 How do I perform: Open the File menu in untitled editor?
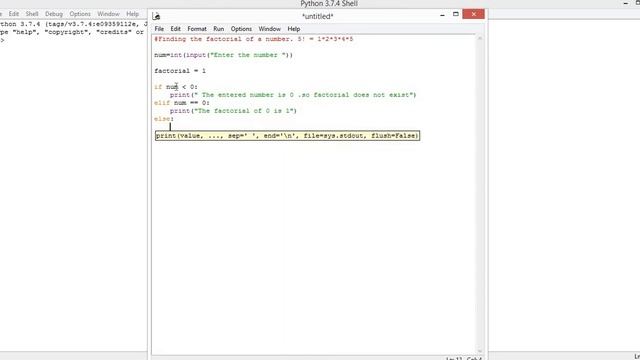[159, 29]
